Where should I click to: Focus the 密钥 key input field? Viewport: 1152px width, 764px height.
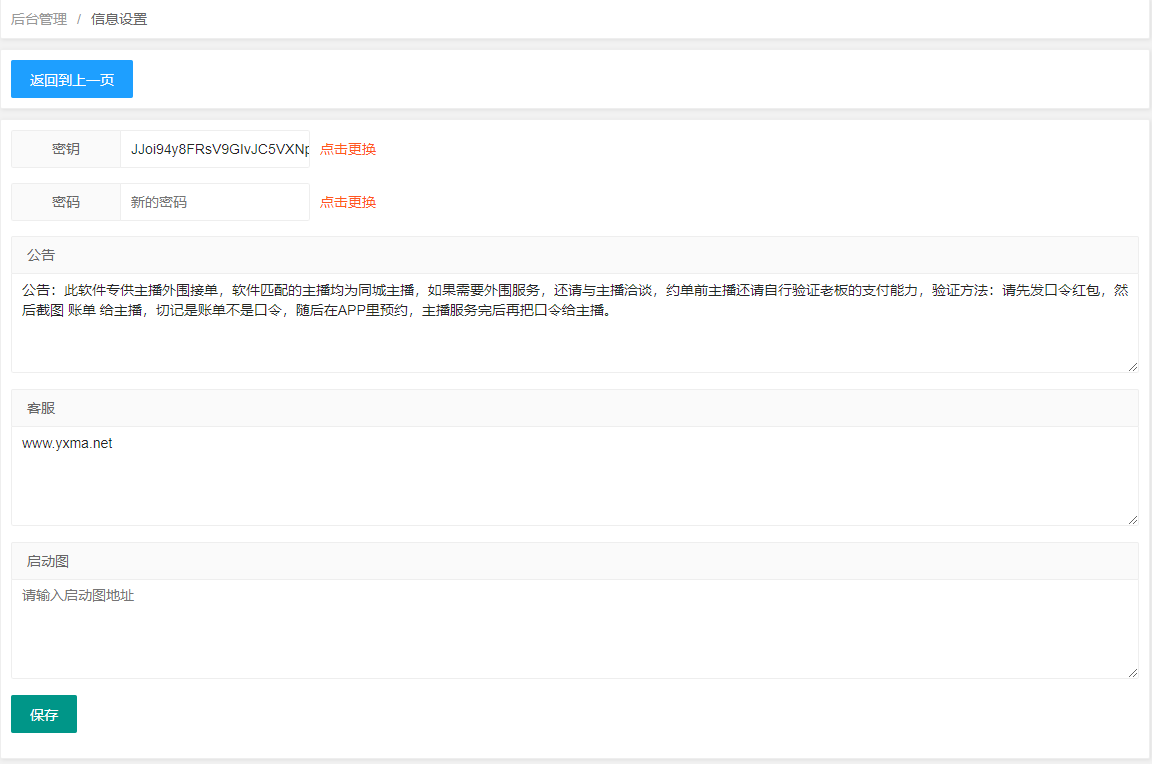pyautogui.click(x=215, y=149)
